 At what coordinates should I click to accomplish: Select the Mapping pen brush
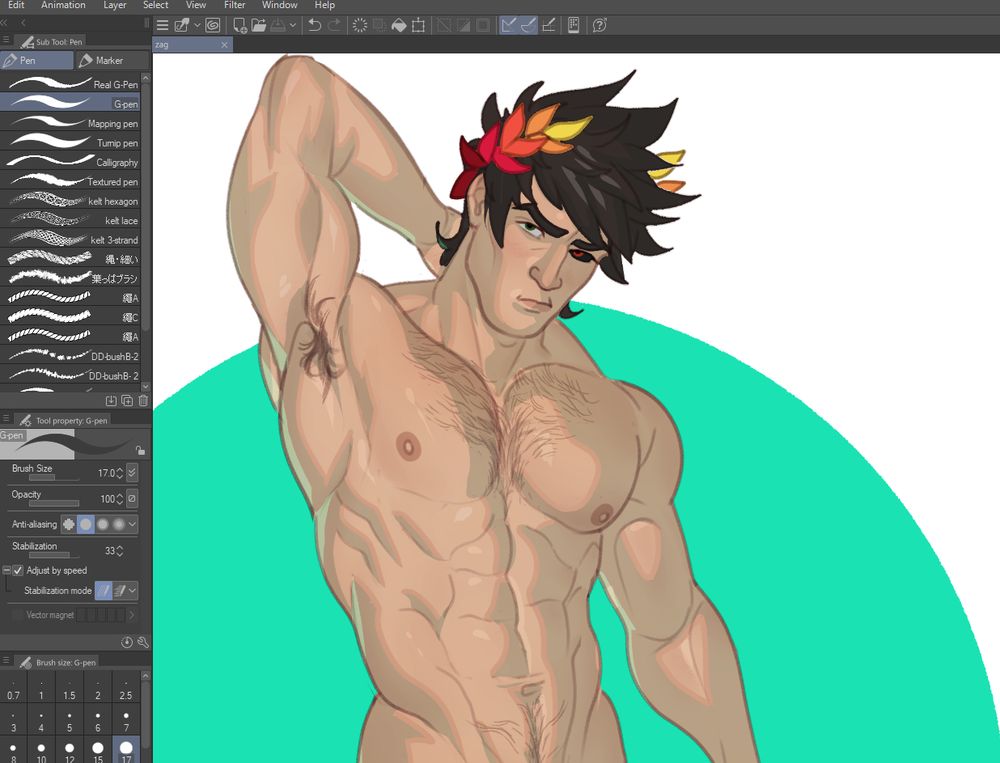pos(70,123)
